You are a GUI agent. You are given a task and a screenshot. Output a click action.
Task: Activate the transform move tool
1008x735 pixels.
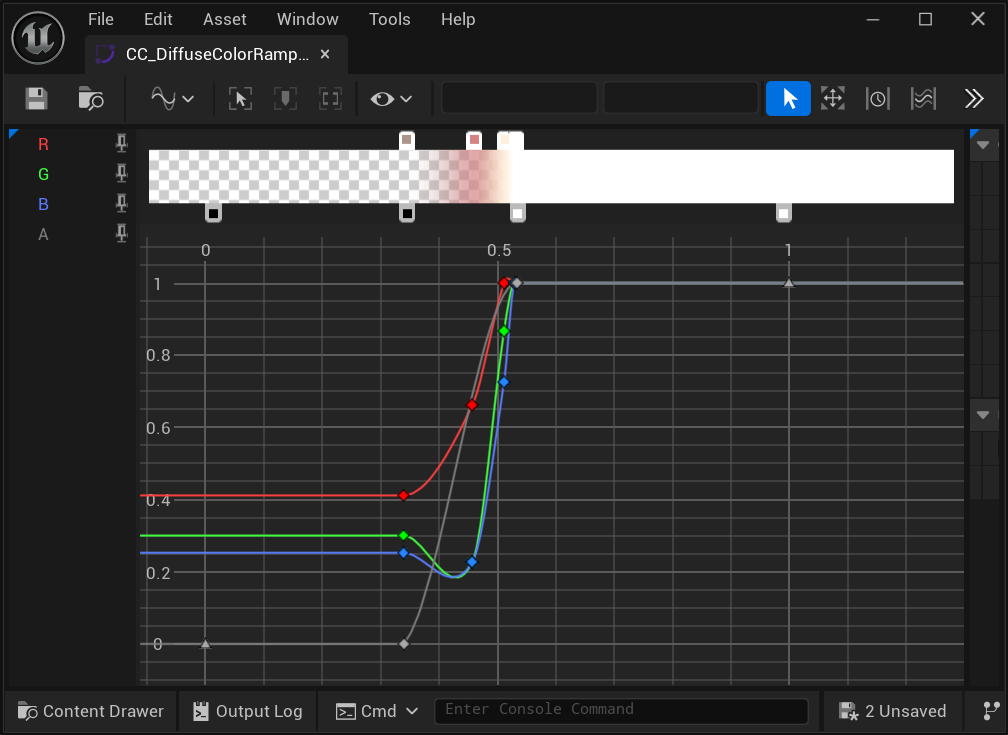click(832, 98)
